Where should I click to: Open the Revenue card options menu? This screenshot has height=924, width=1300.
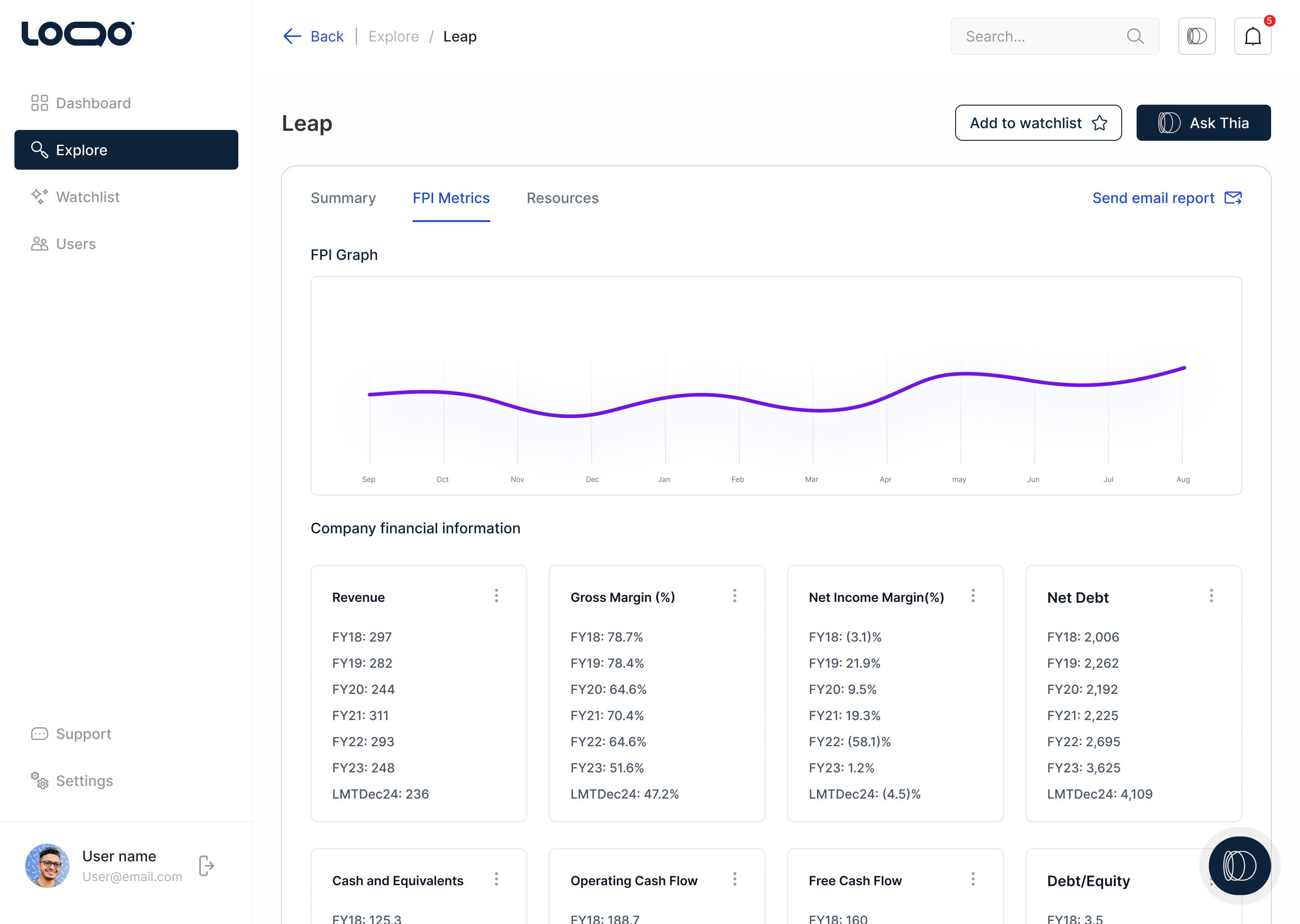(497, 596)
